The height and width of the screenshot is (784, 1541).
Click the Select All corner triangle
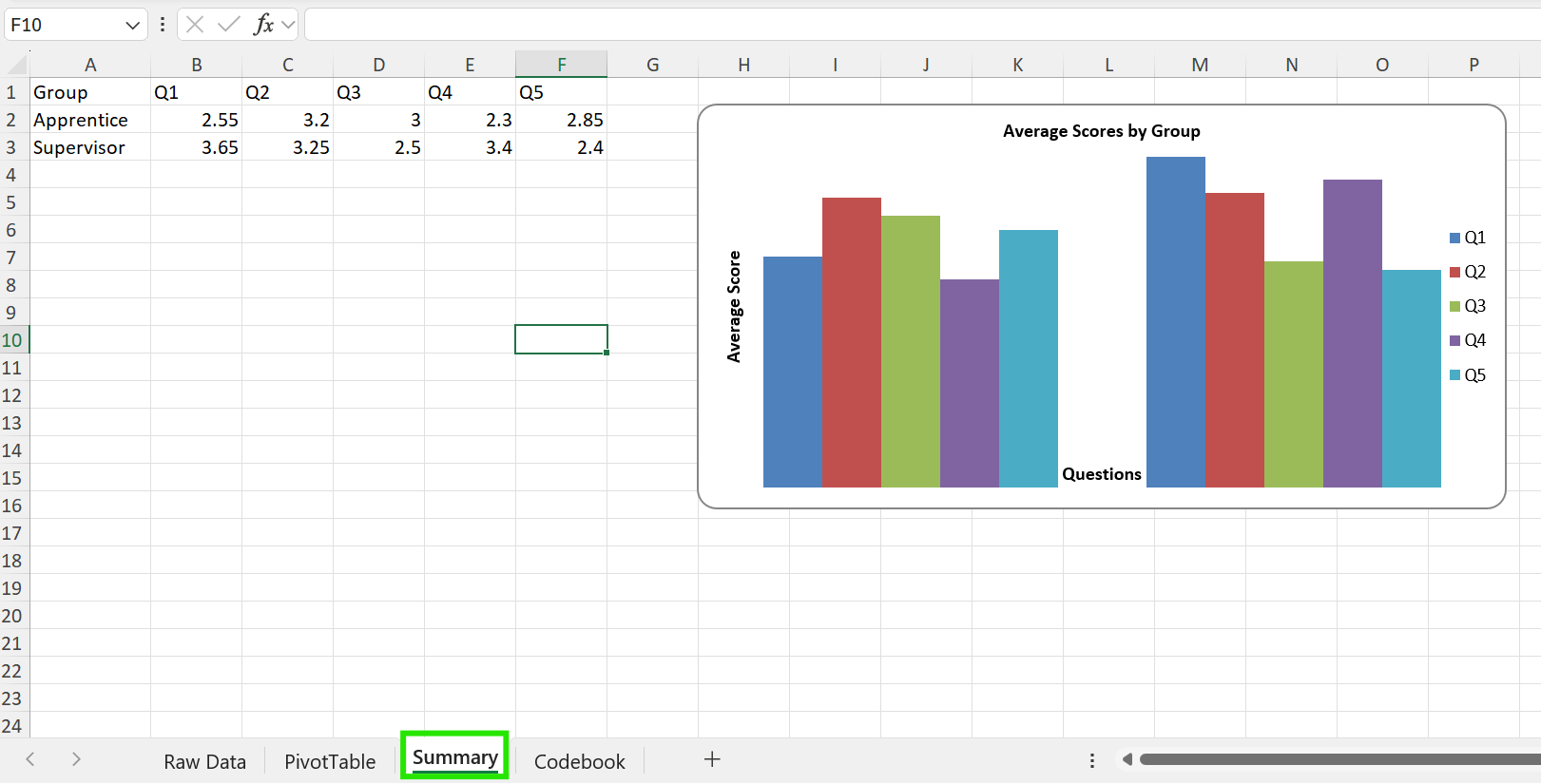point(17,65)
